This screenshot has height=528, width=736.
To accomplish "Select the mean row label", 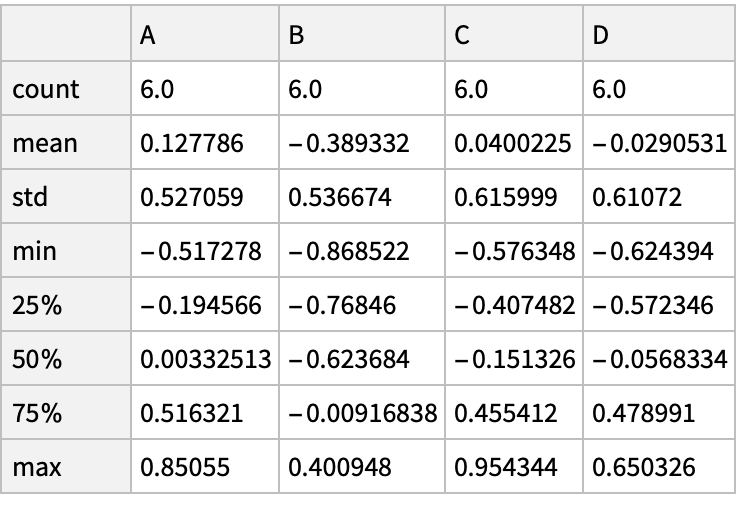I will [45, 144].
